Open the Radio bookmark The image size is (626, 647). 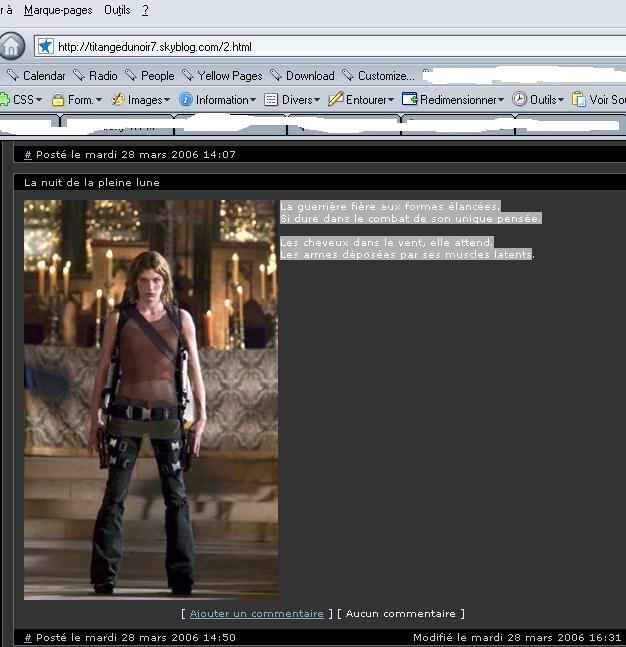pos(103,76)
